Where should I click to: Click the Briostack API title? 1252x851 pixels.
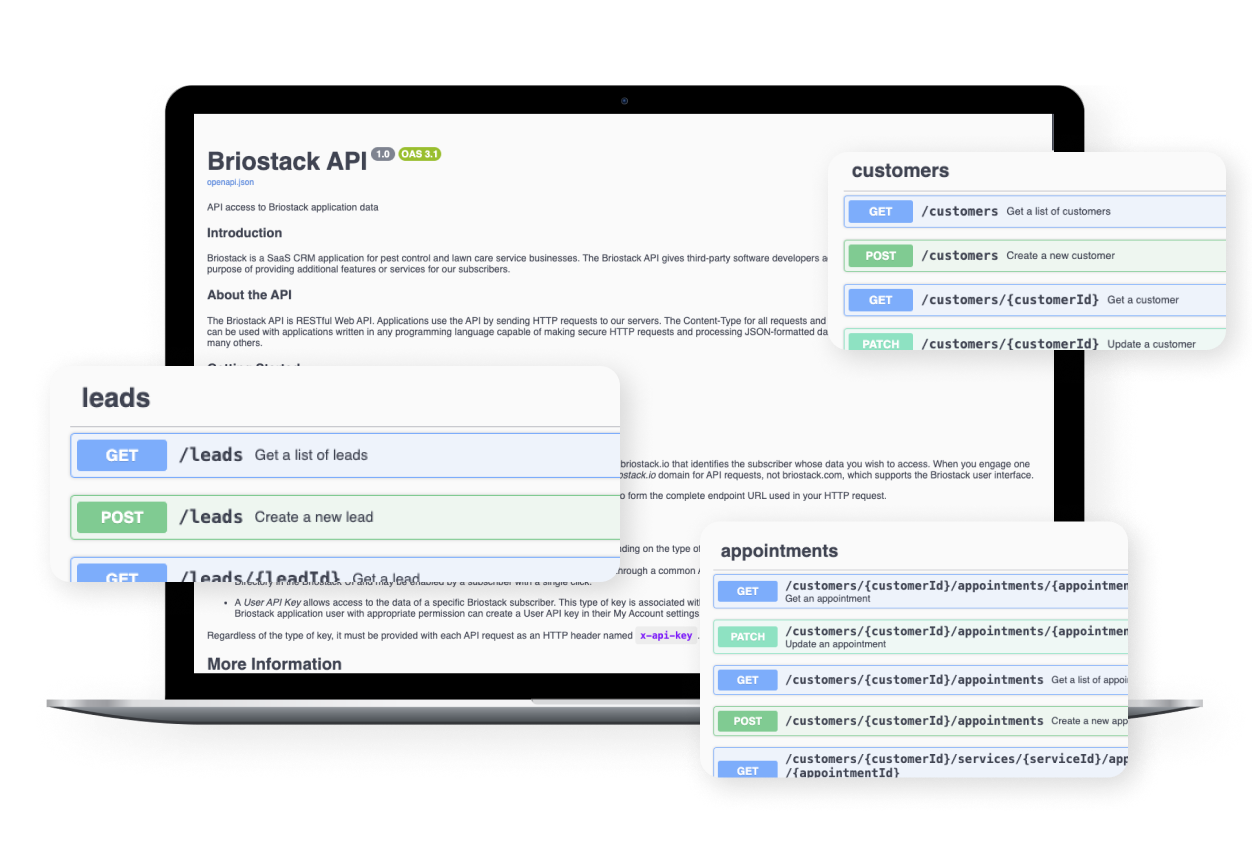[x=287, y=161]
